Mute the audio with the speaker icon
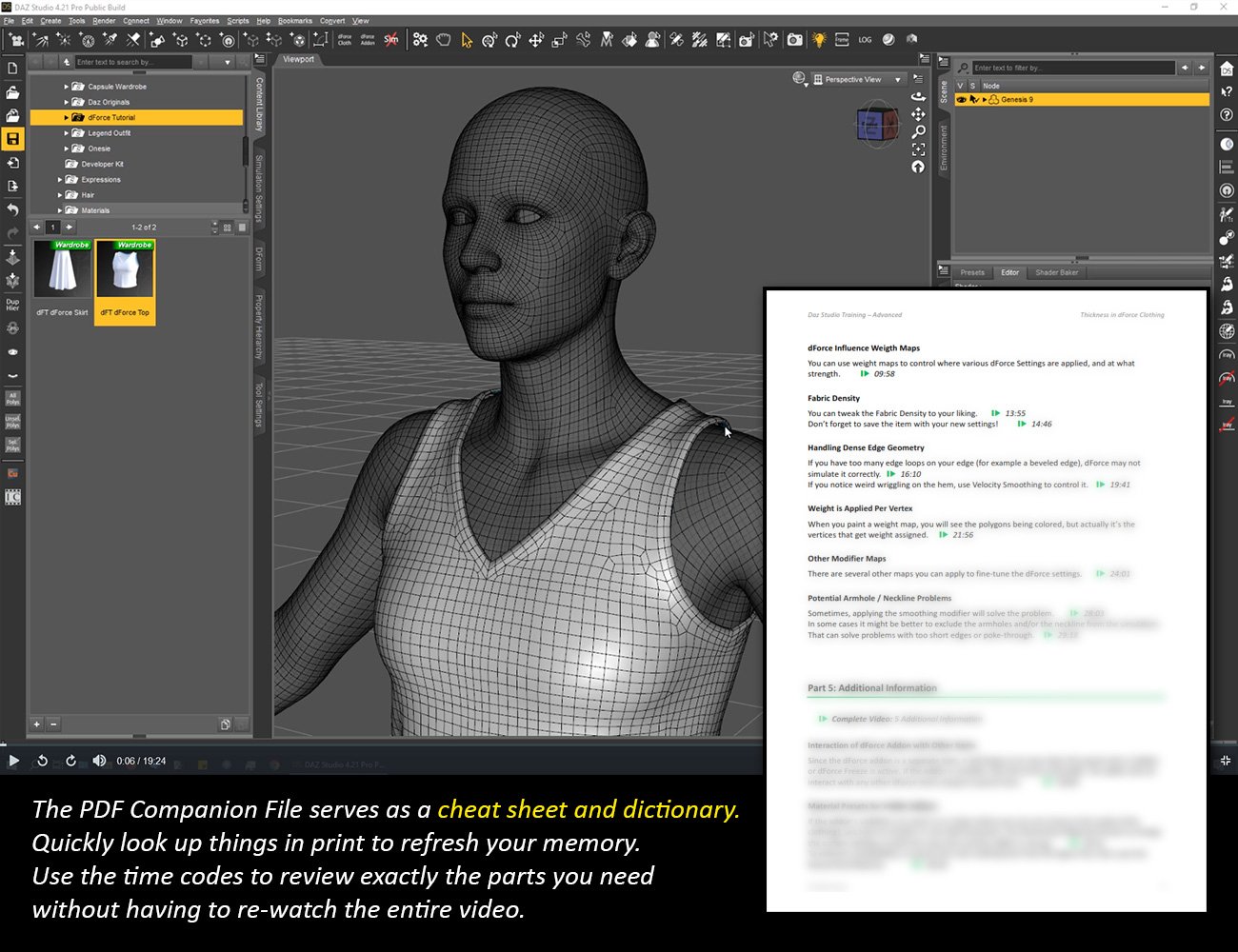This screenshot has width=1238, height=952. click(100, 761)
